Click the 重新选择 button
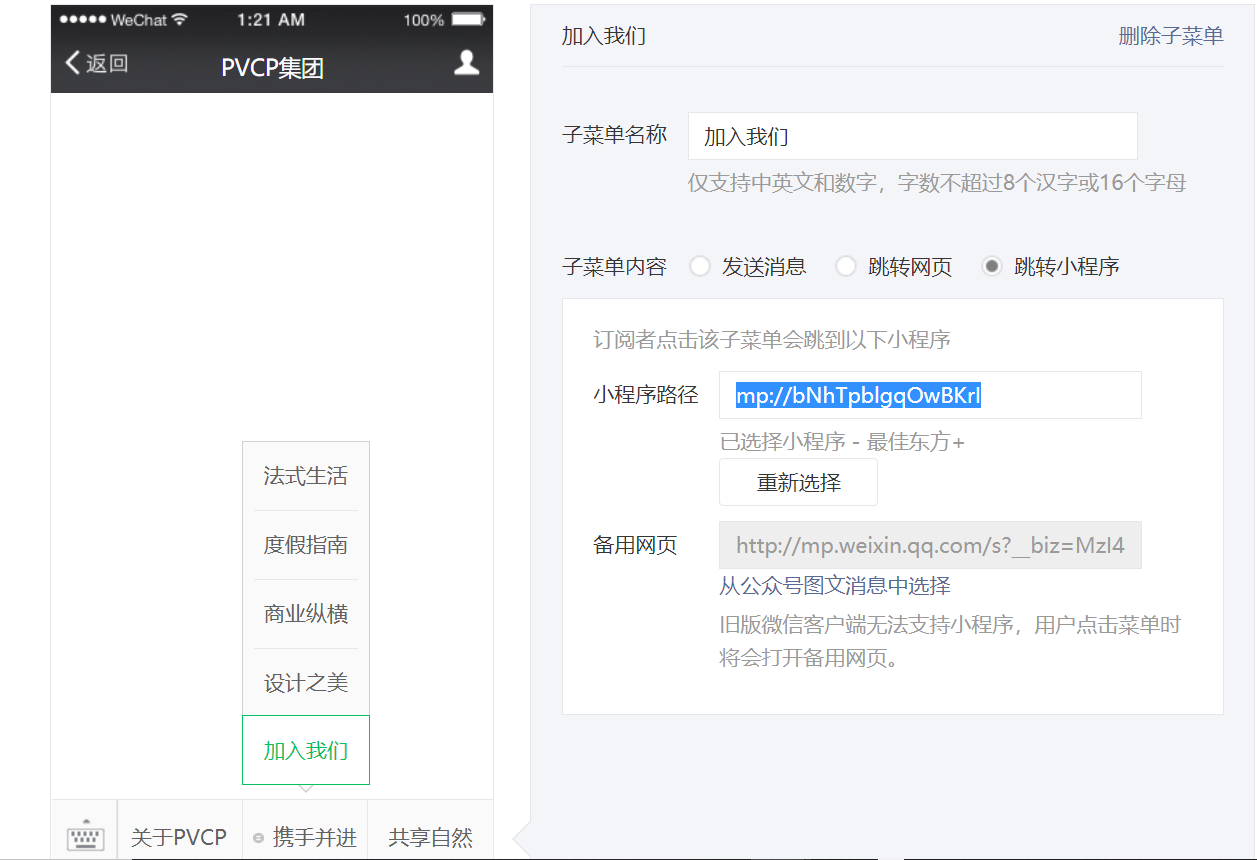This screenshot has width=1257, height=860. pyautogui.click(x=798, y=483)
